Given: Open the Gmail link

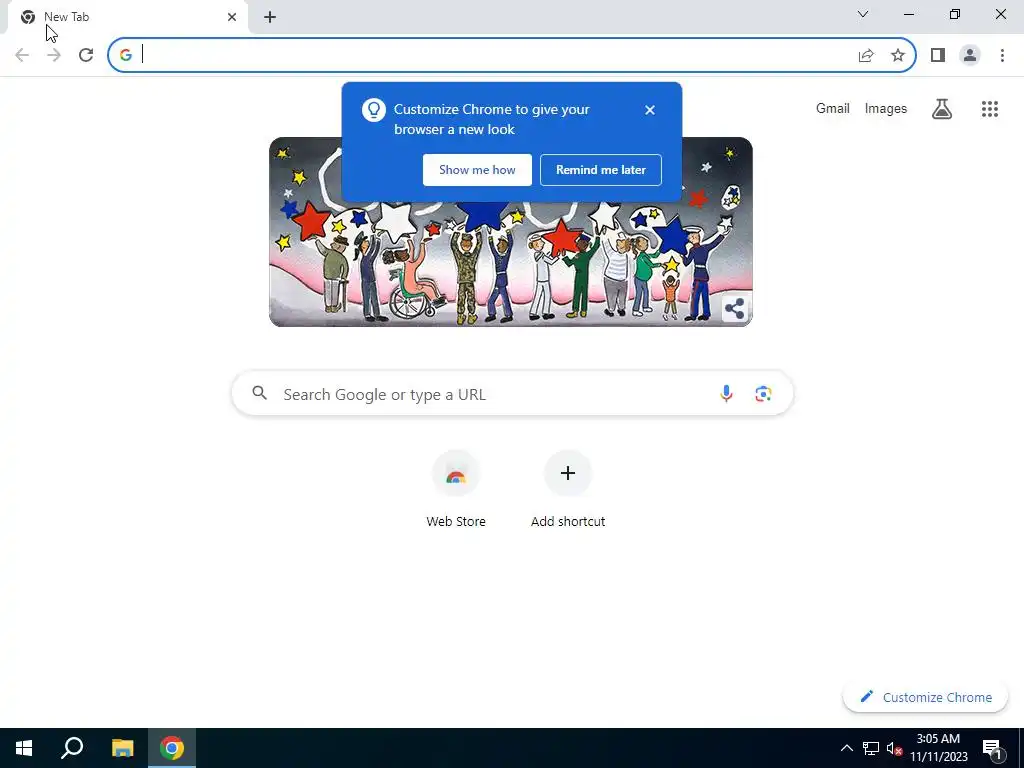Looking at the screenshot, I should point(833,108).
